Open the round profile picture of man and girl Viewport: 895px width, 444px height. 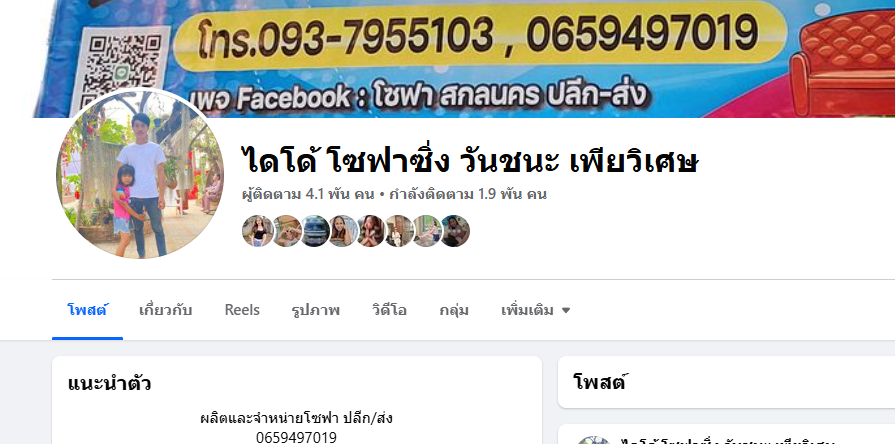(140, 175)
